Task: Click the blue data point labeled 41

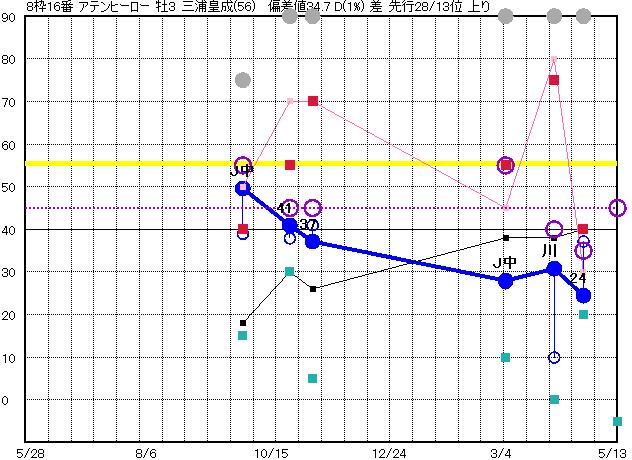Action: [290, 226]
